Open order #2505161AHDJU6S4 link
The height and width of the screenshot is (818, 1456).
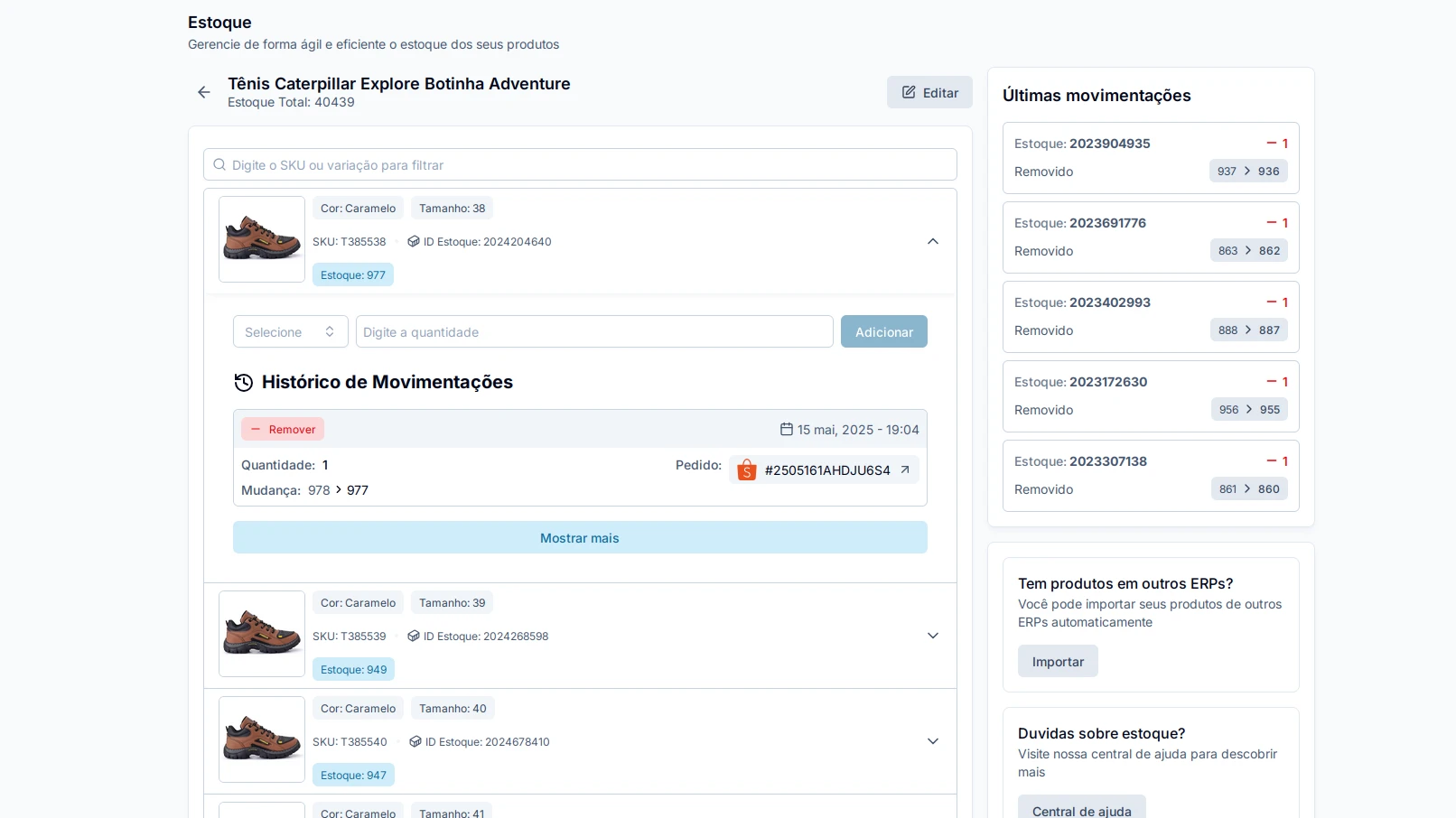[x=824, y=469]
